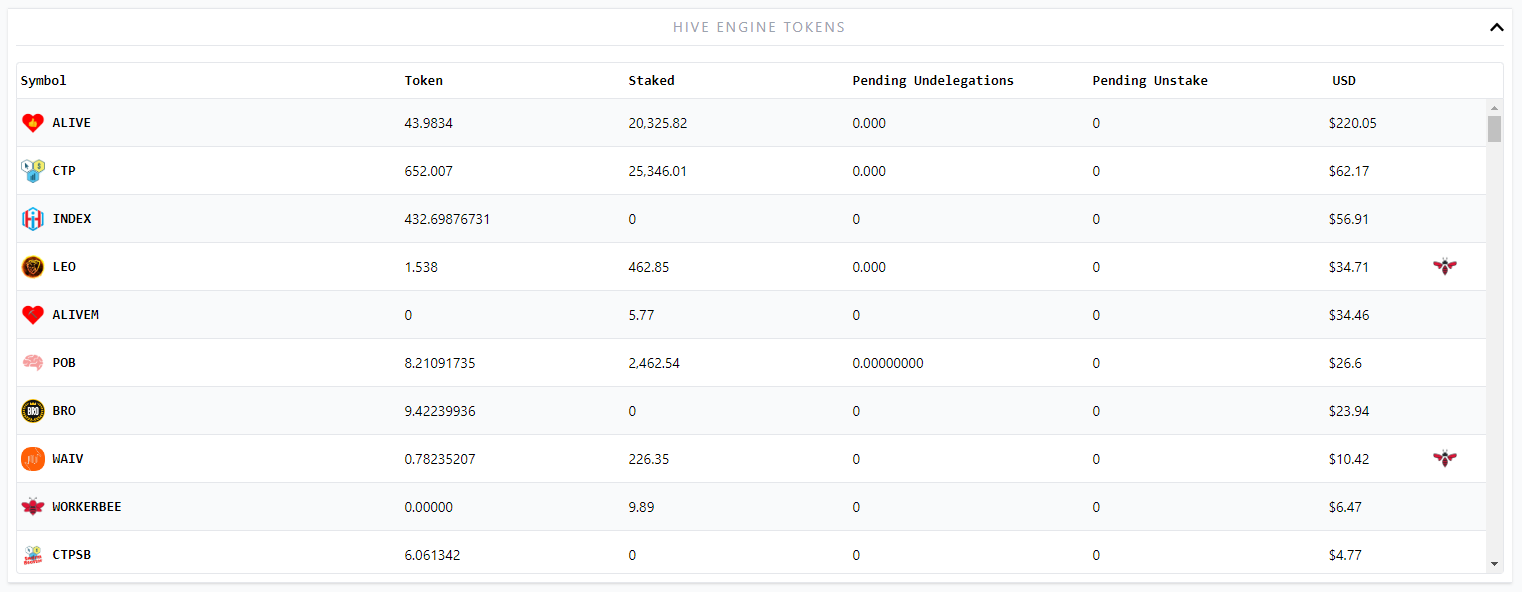The width and height of the screenshot is (1522, 592).
Task: Sort by Pending Undelegations column header
Action: click(x=933, y=81)
